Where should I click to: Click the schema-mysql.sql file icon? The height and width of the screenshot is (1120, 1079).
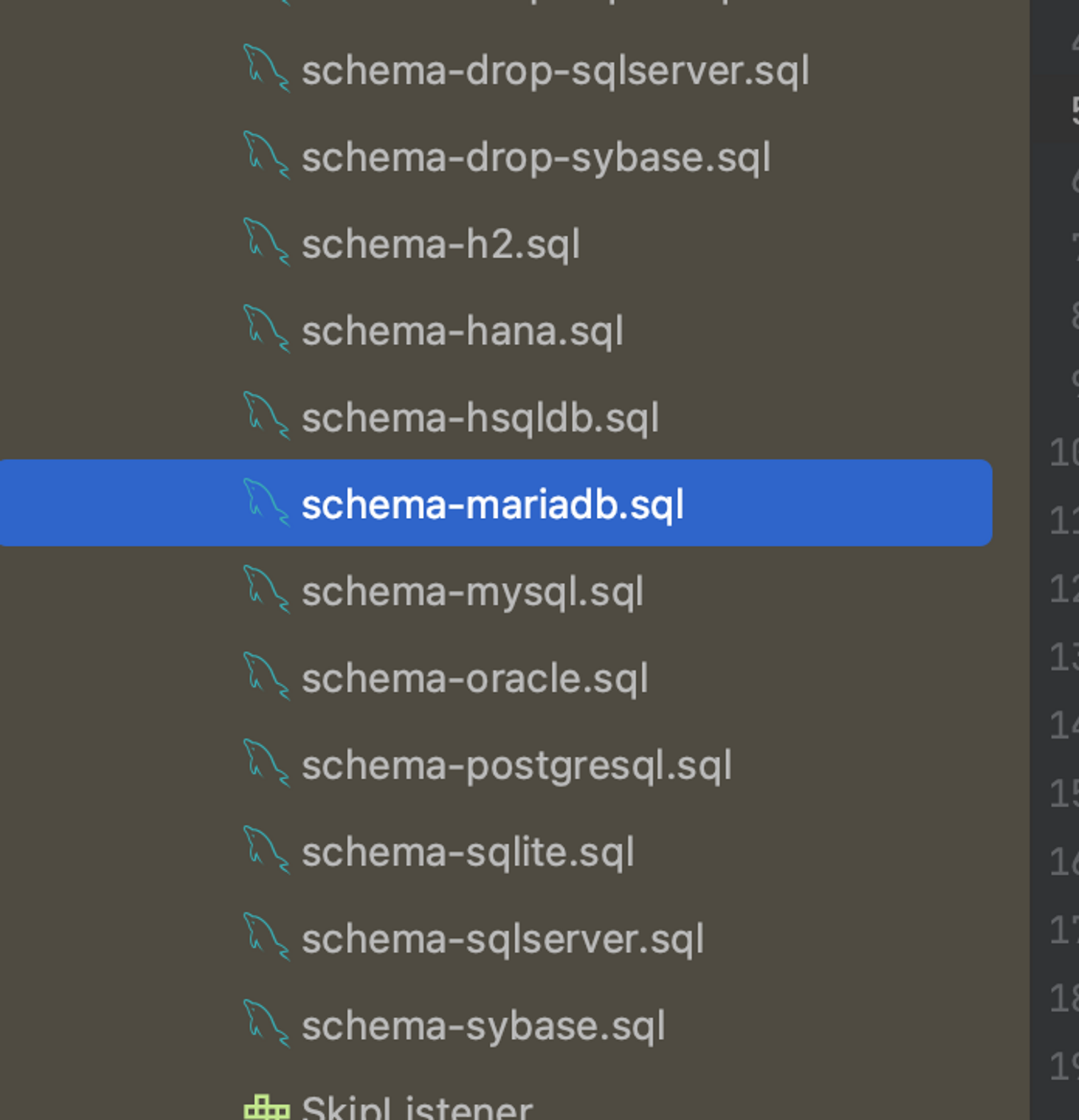pos(266,590)
